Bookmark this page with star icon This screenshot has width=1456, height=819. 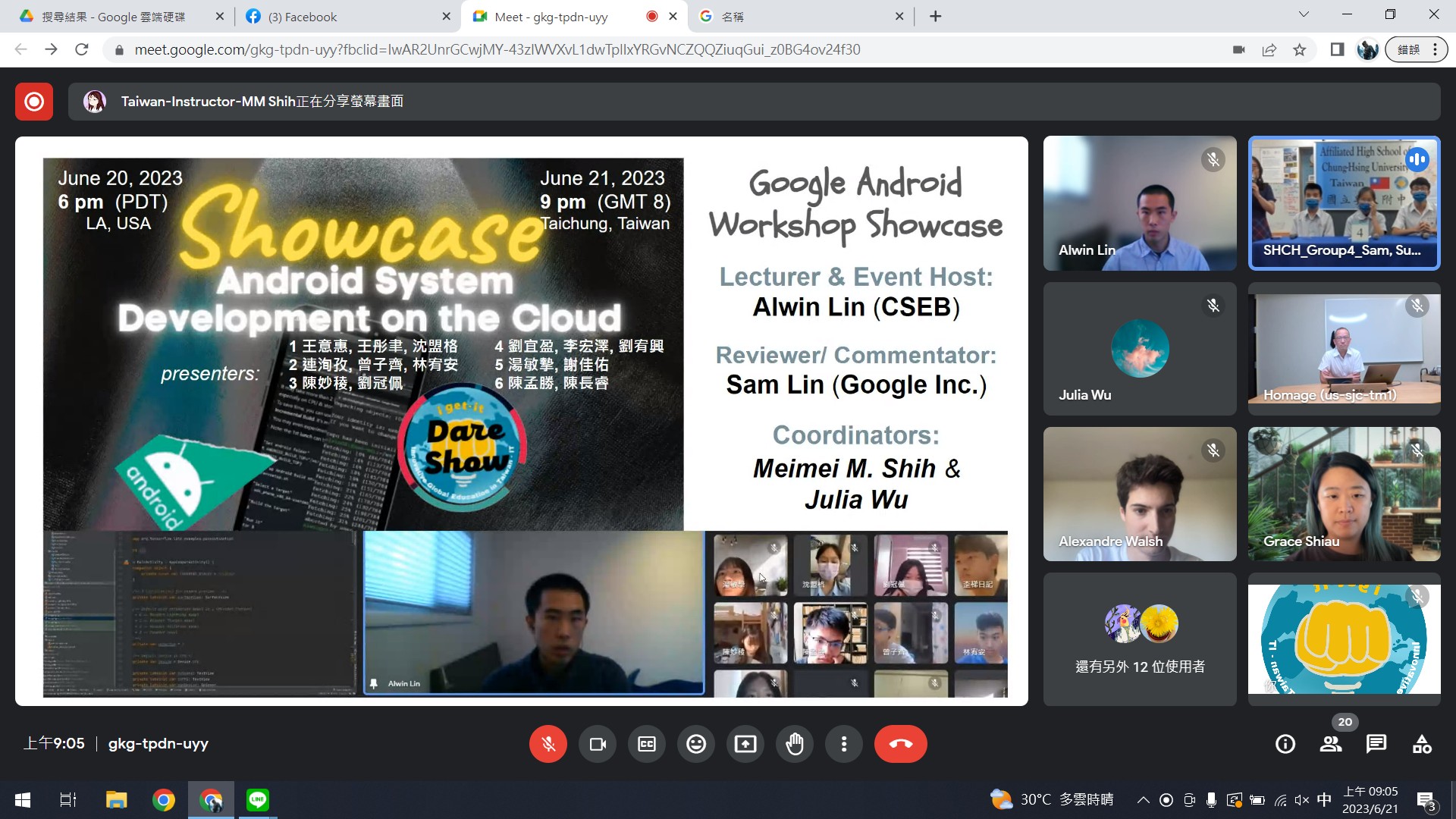point(1300,50)
